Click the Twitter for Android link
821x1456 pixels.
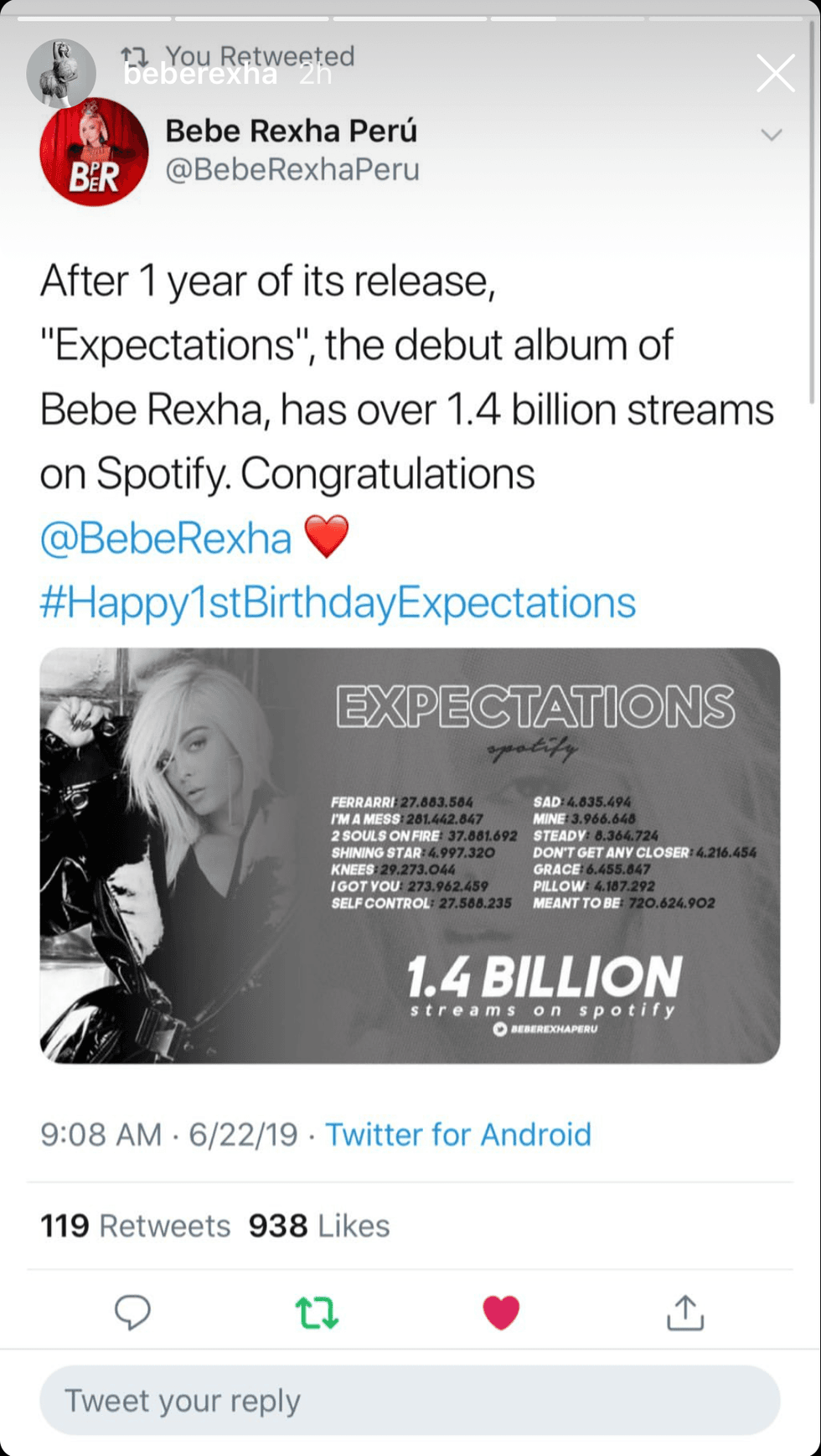(458, 1134)
